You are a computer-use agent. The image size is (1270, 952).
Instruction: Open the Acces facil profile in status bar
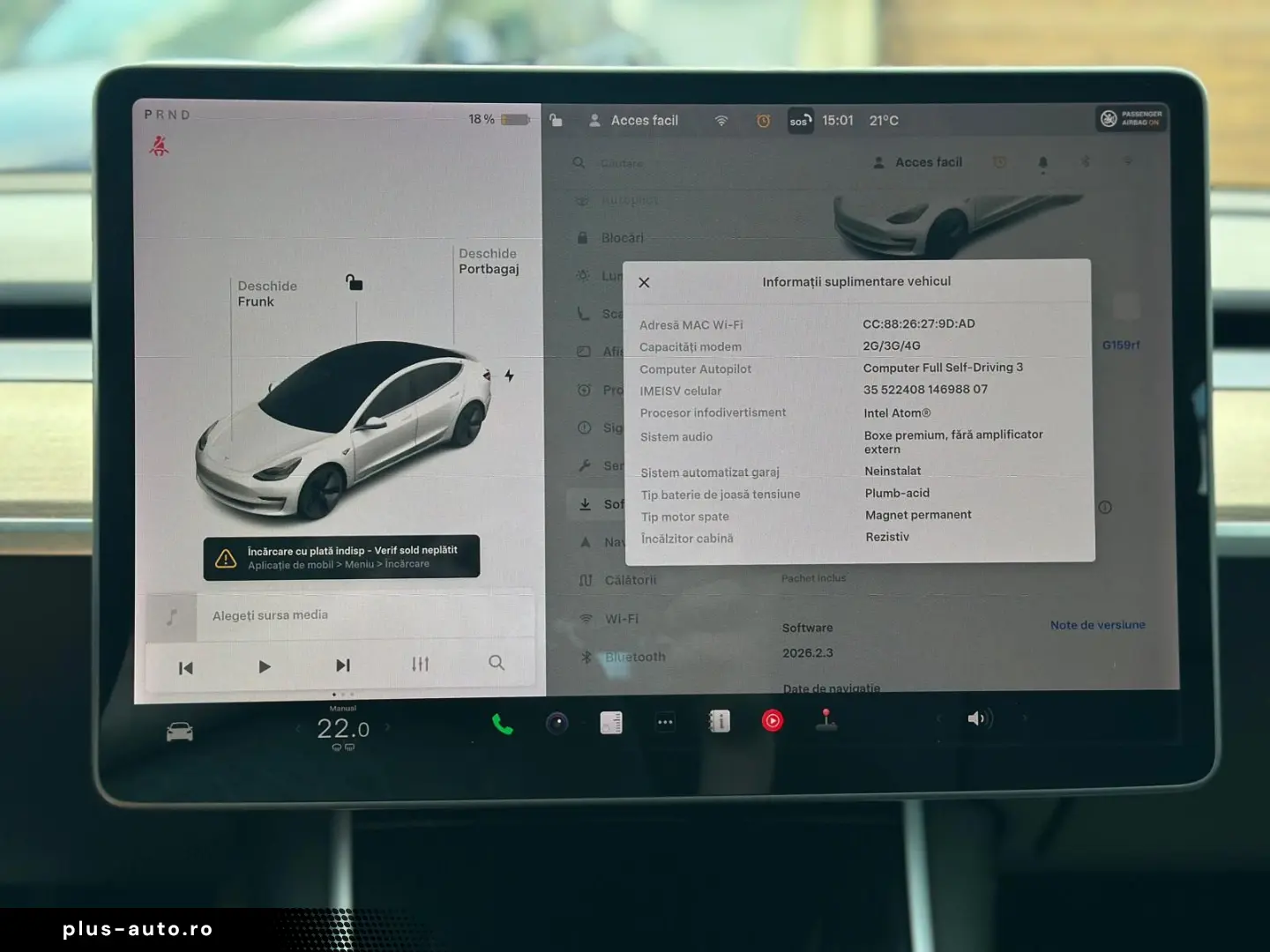coord(633,121)
